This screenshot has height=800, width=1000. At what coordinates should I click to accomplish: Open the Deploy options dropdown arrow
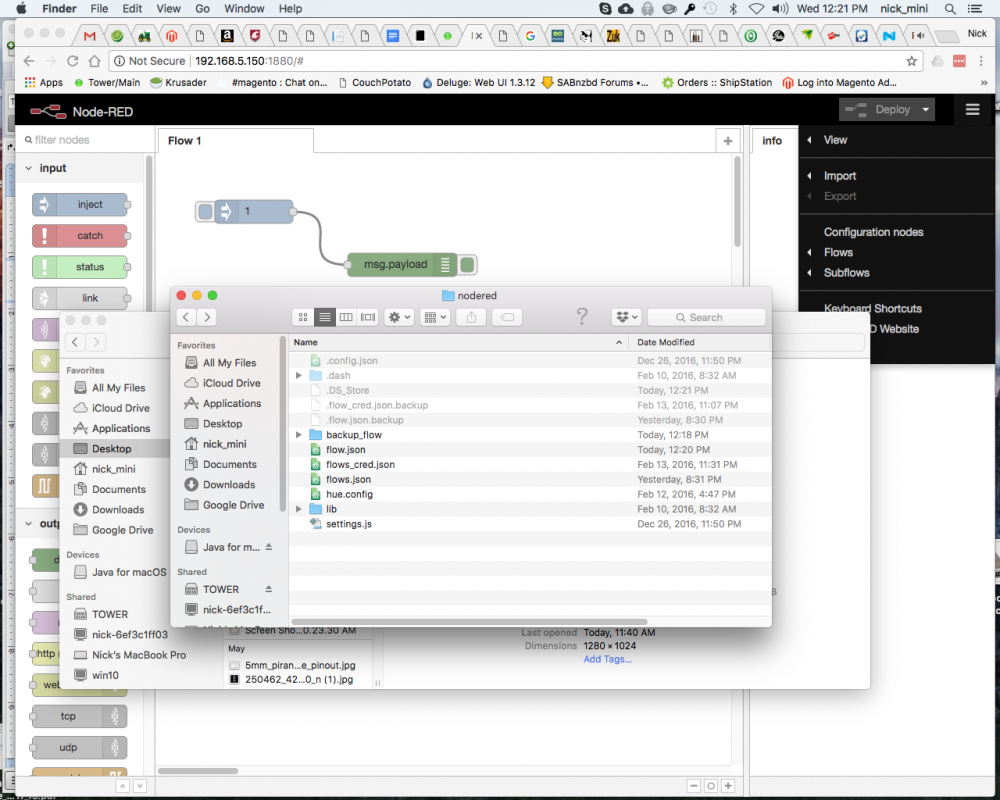coord(925,110)
